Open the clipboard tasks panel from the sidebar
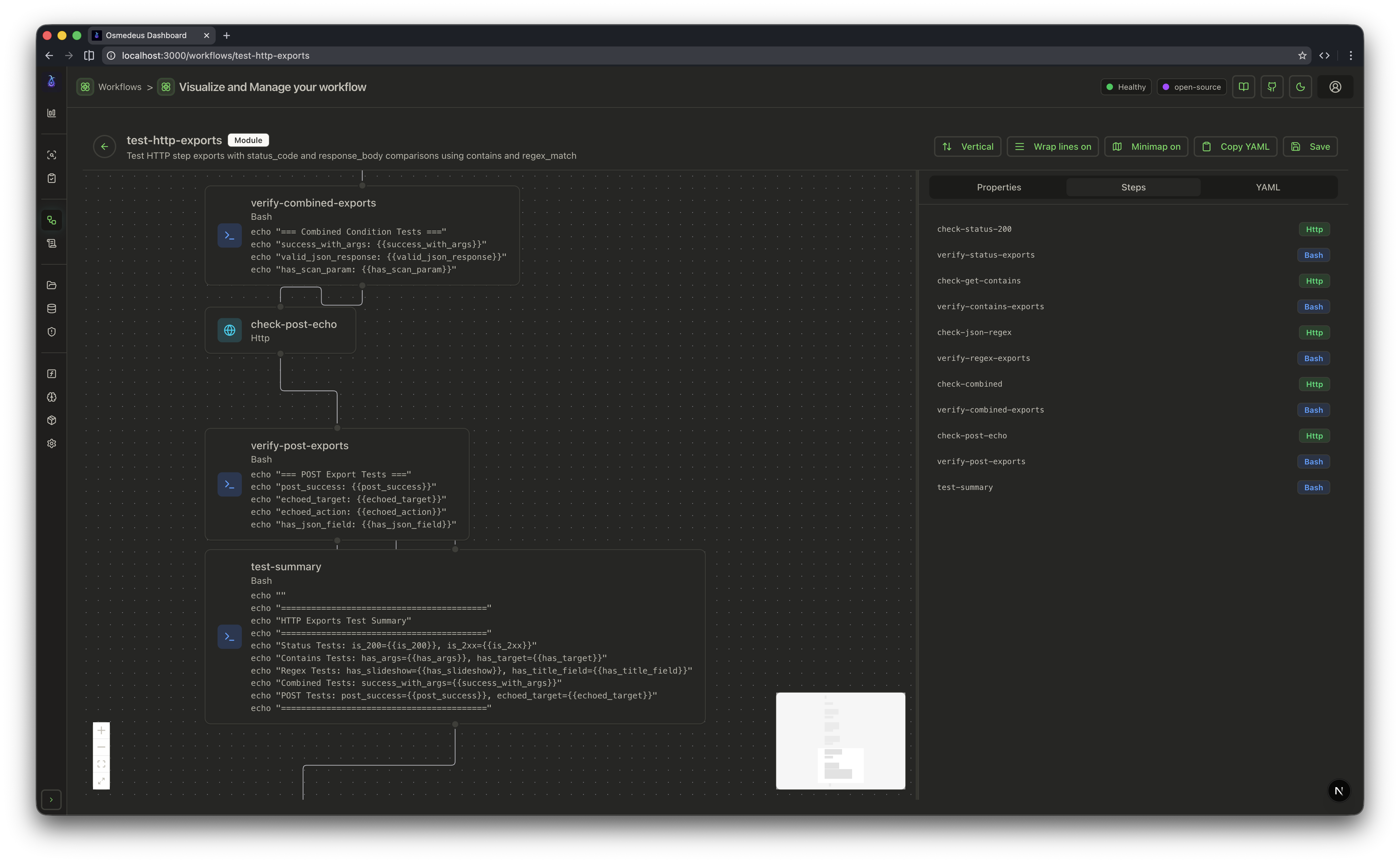The width and height of the screenshot is (1400, 863). [x=52, y=178]
